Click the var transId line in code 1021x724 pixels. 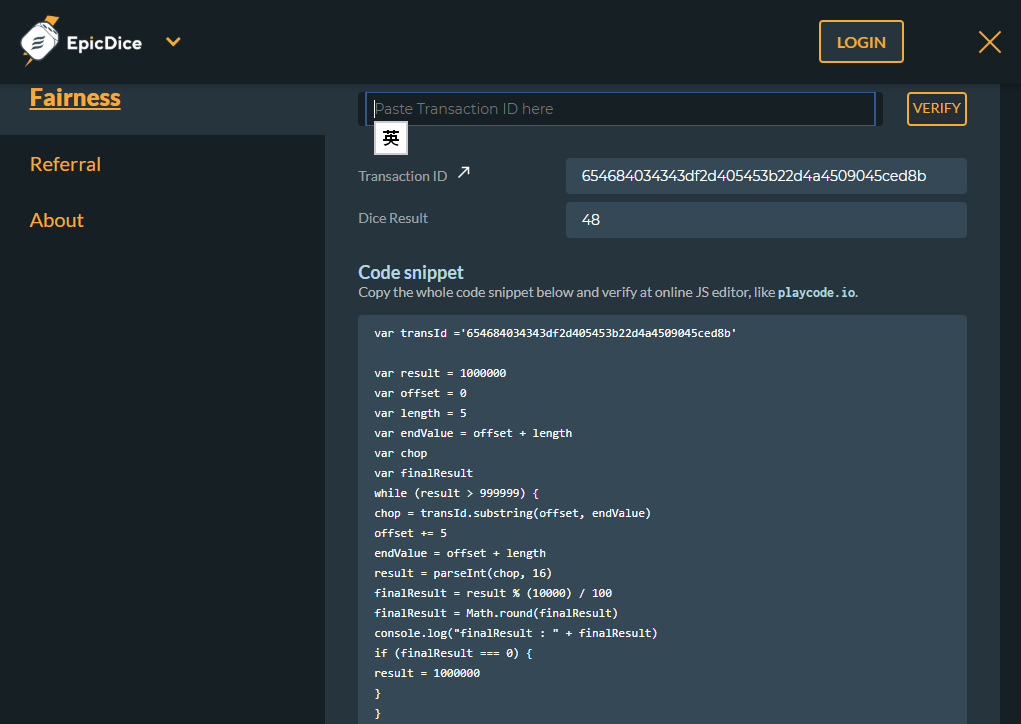click(555, 333)
